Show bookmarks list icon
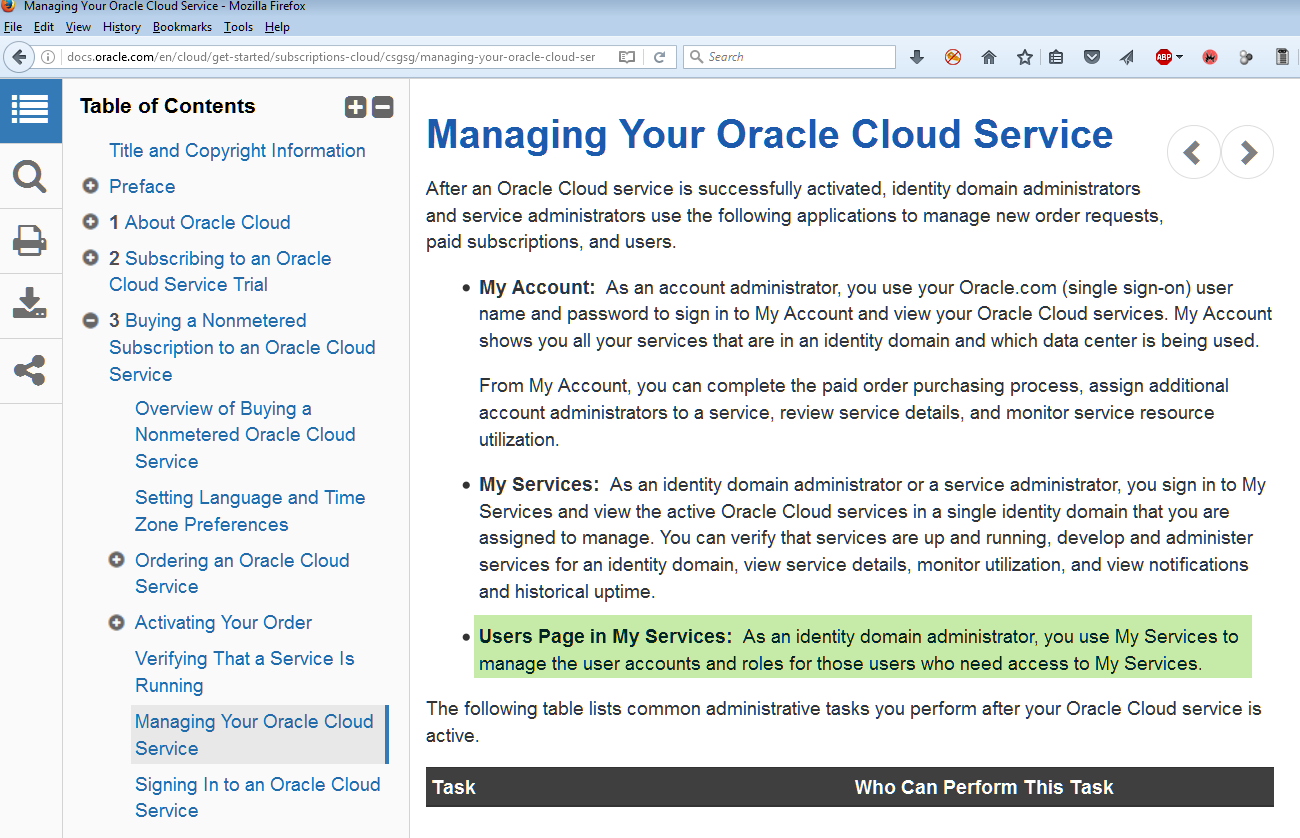Image resolution: width=1300 pixels, height=838 pixels. 1056,57
